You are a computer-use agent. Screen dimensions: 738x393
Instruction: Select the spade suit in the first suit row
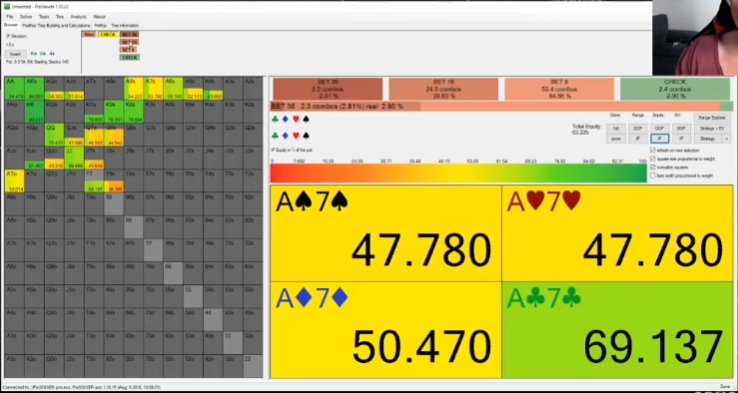306,120
